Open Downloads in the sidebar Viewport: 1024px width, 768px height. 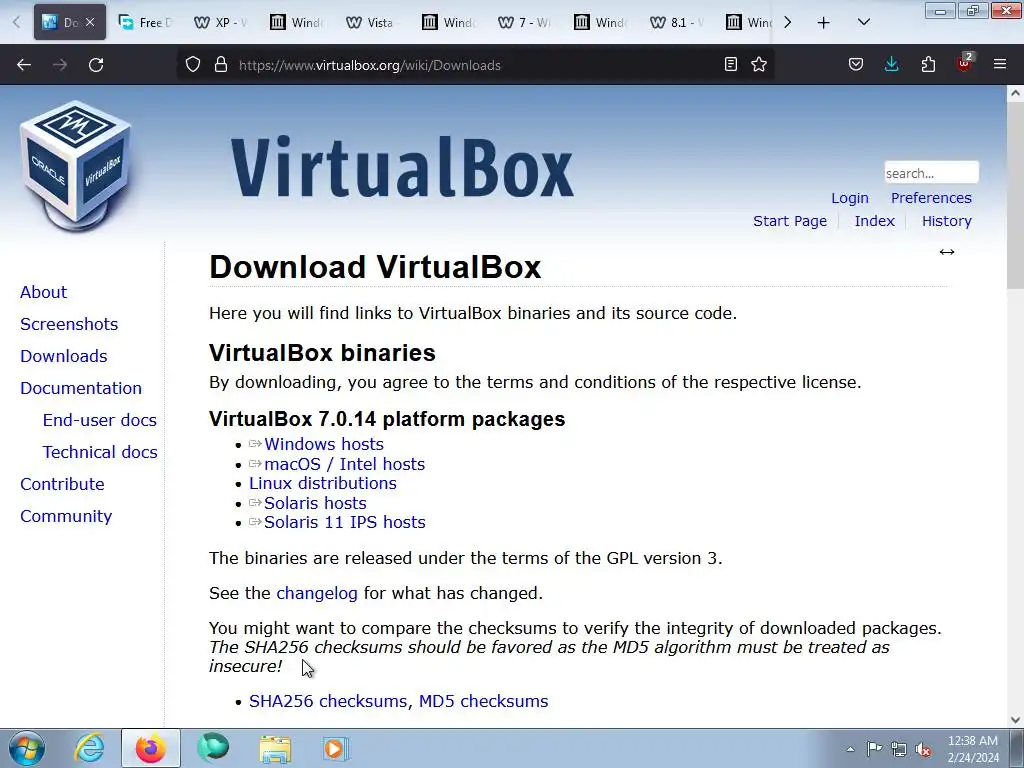point(63,356)
